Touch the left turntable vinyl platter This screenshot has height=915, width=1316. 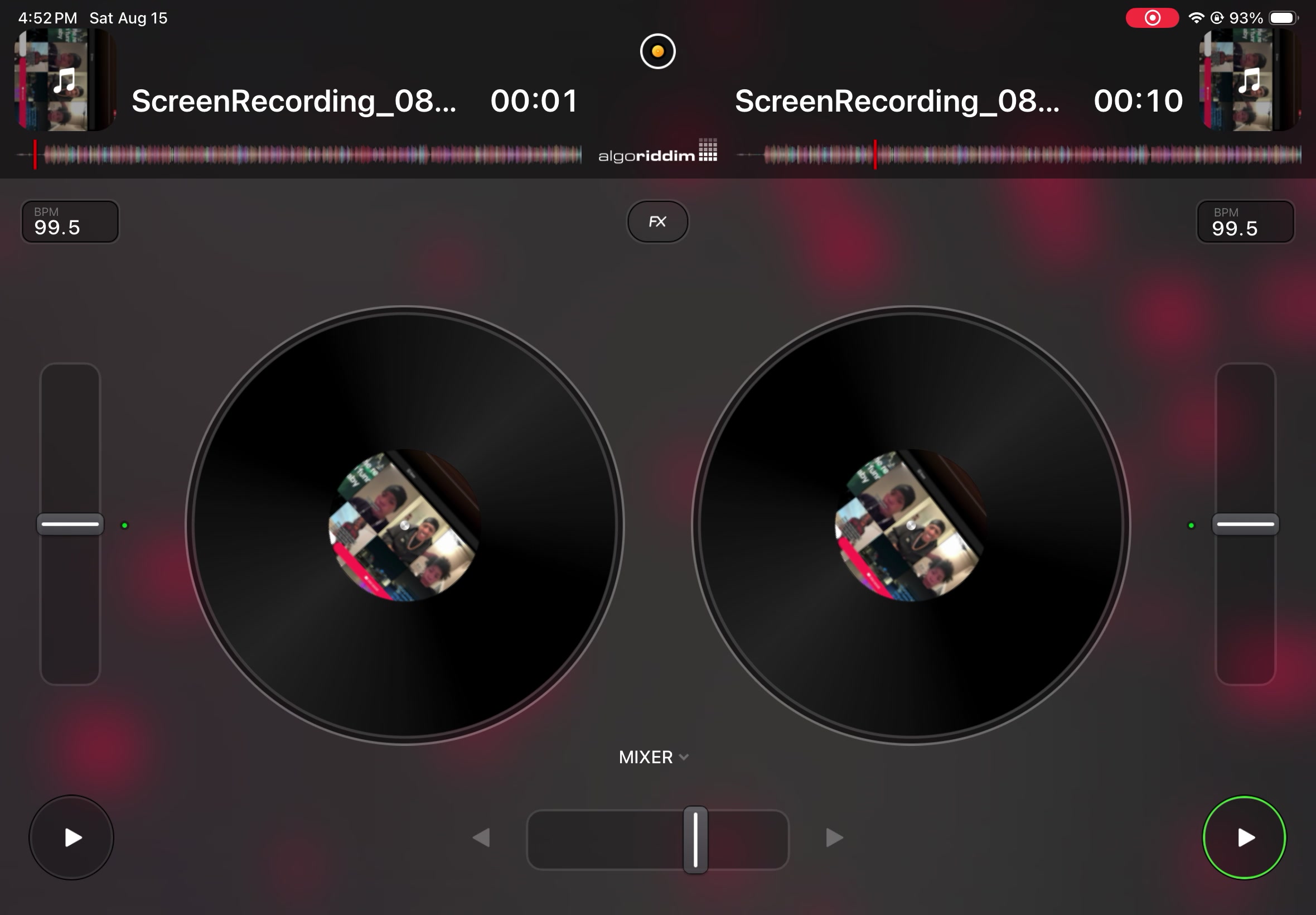(404, 525)
